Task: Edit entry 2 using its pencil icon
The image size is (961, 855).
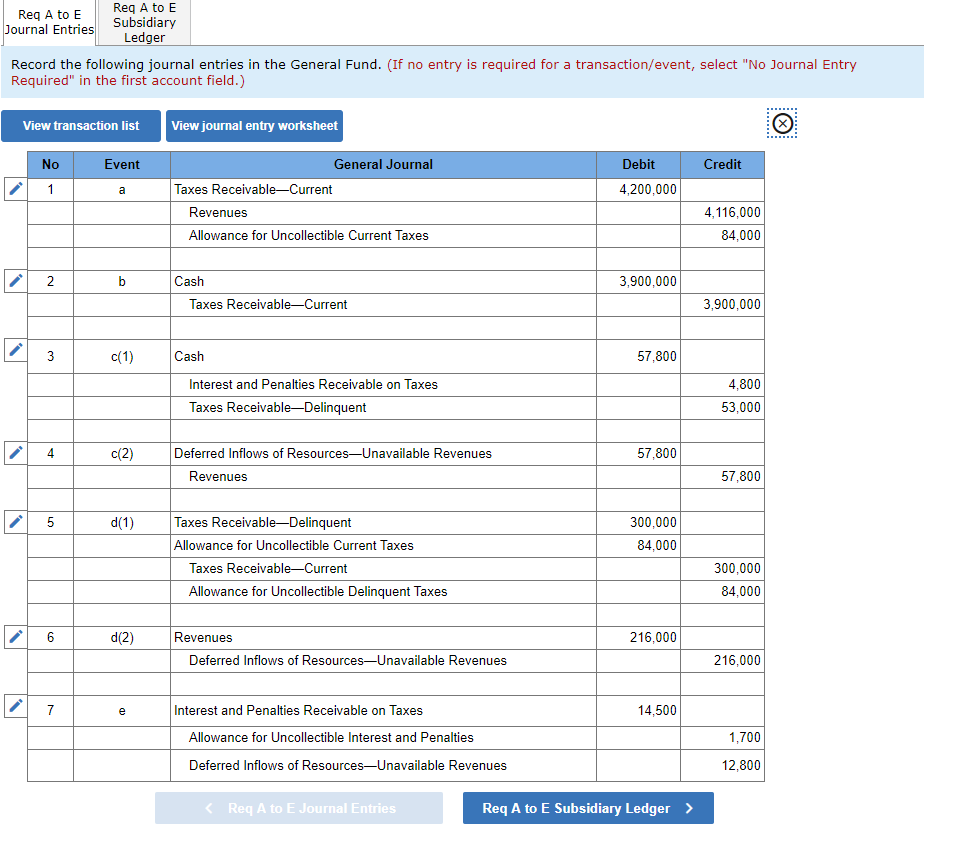Action: click(x=13, y=280)
